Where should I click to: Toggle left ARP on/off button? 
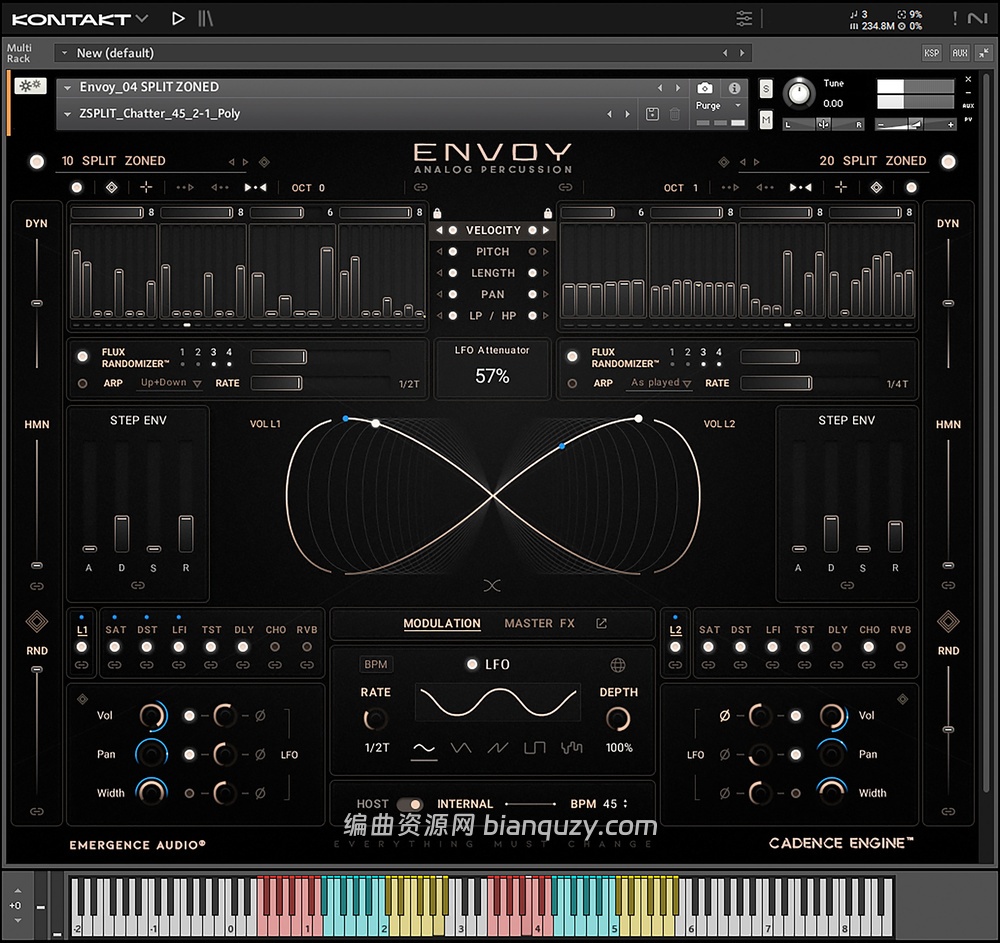(82, 383)
